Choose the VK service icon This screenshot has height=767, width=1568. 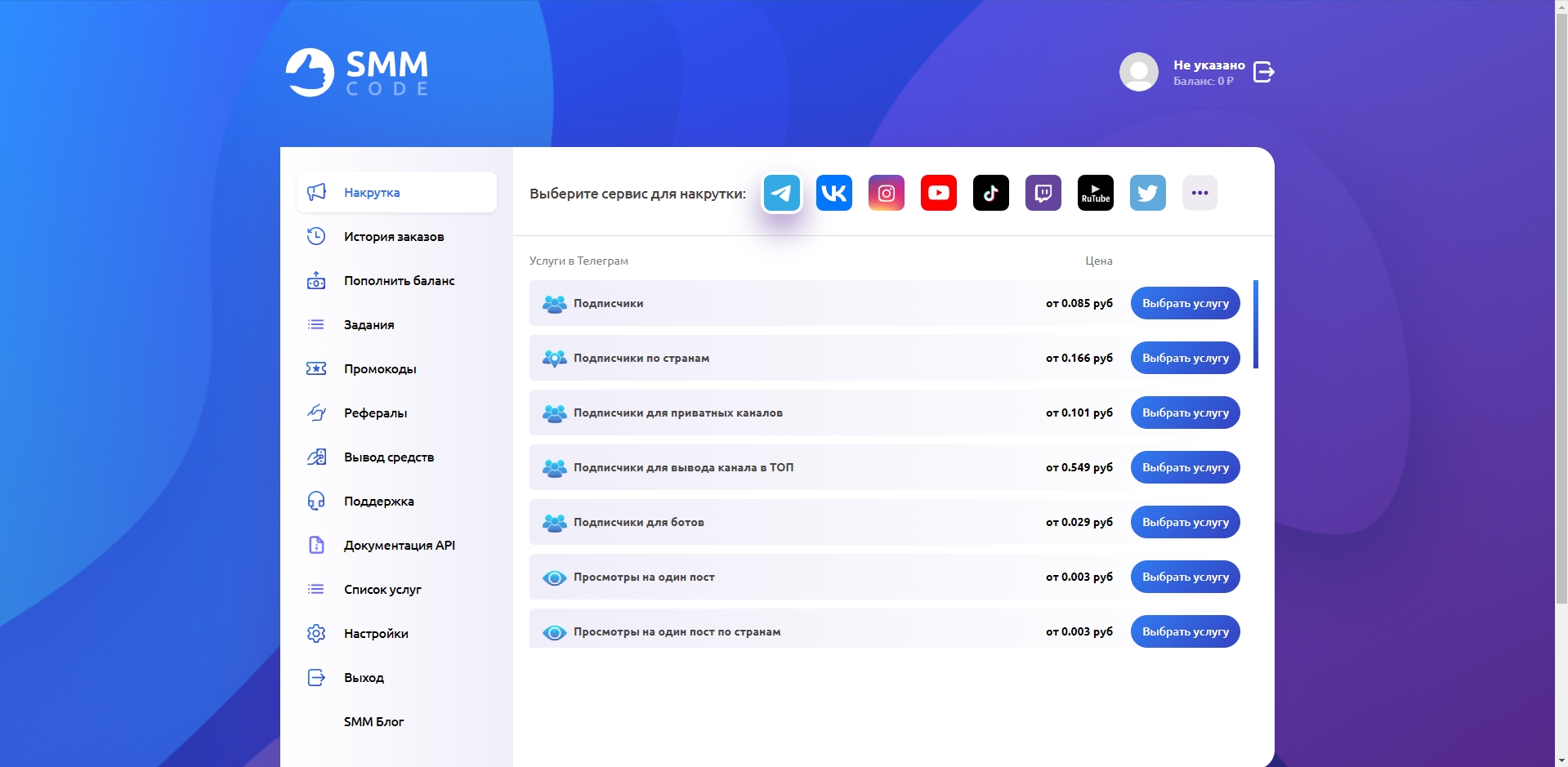tap(834, 193)
